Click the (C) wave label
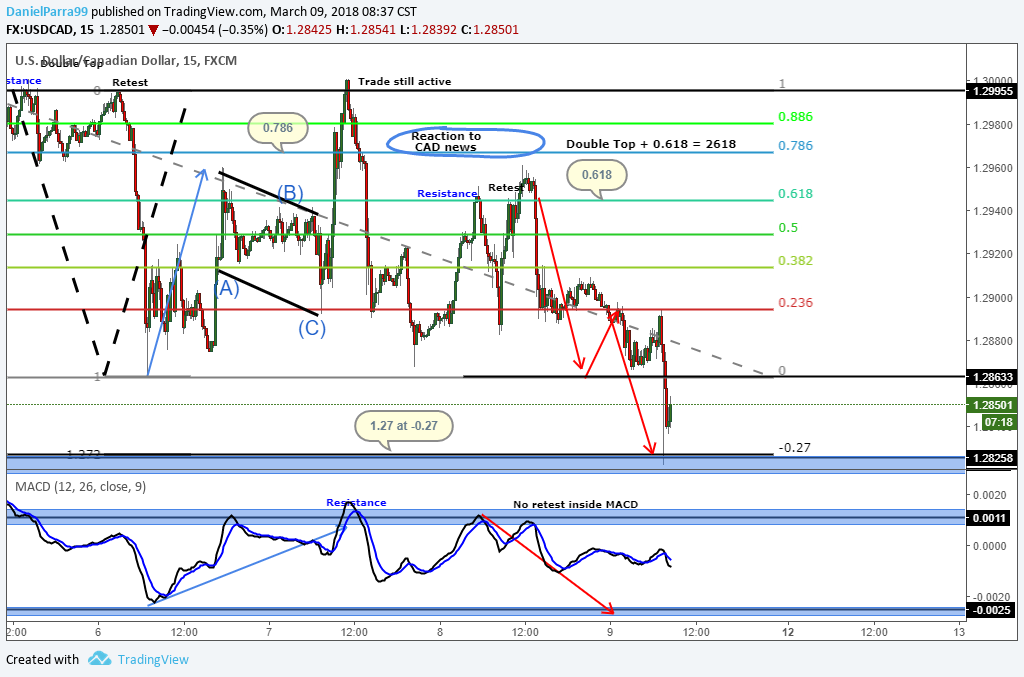This screenshot has width=1024, height=677. (312, 328)
